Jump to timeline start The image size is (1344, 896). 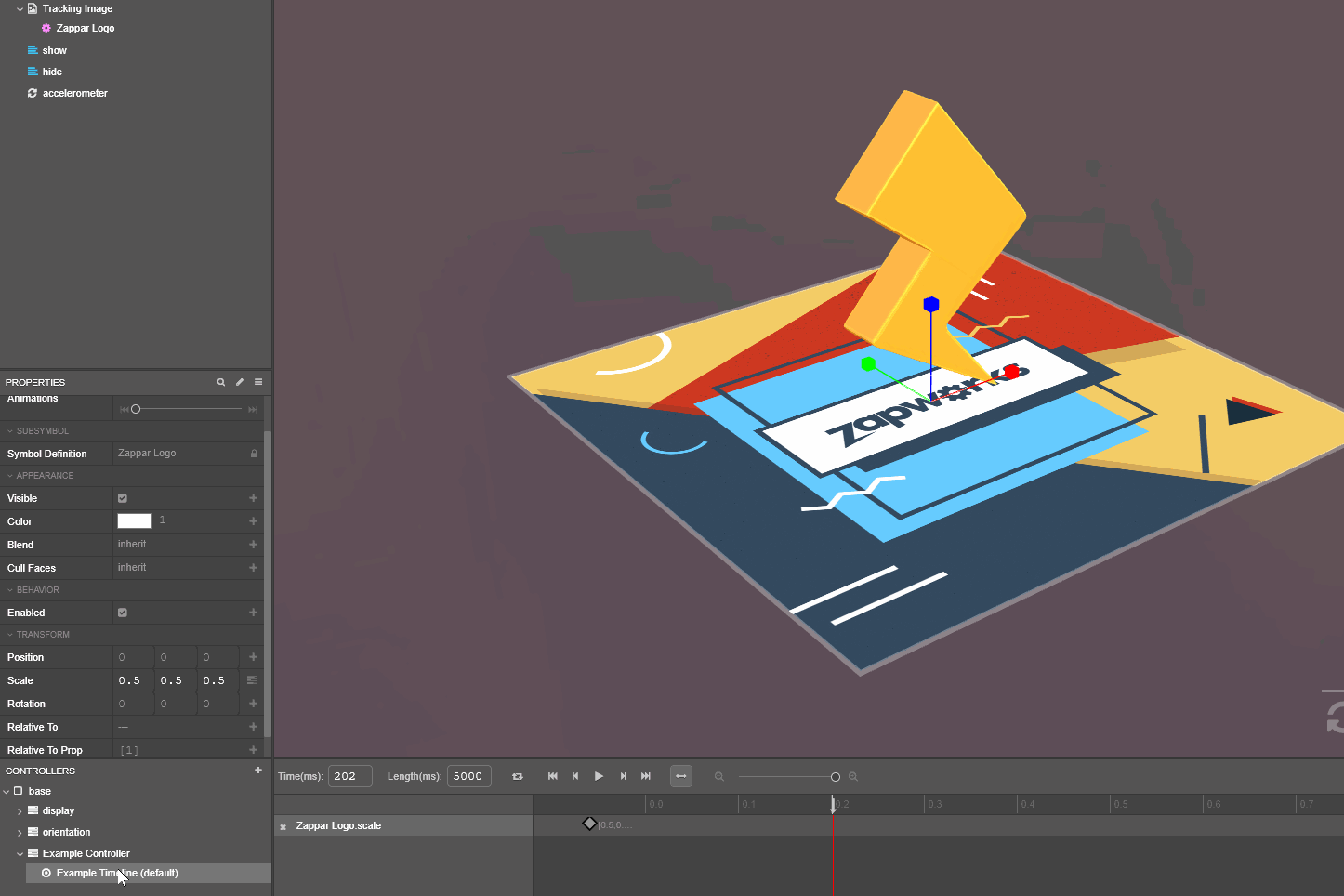pyautogui.click(x=553, y=776)
